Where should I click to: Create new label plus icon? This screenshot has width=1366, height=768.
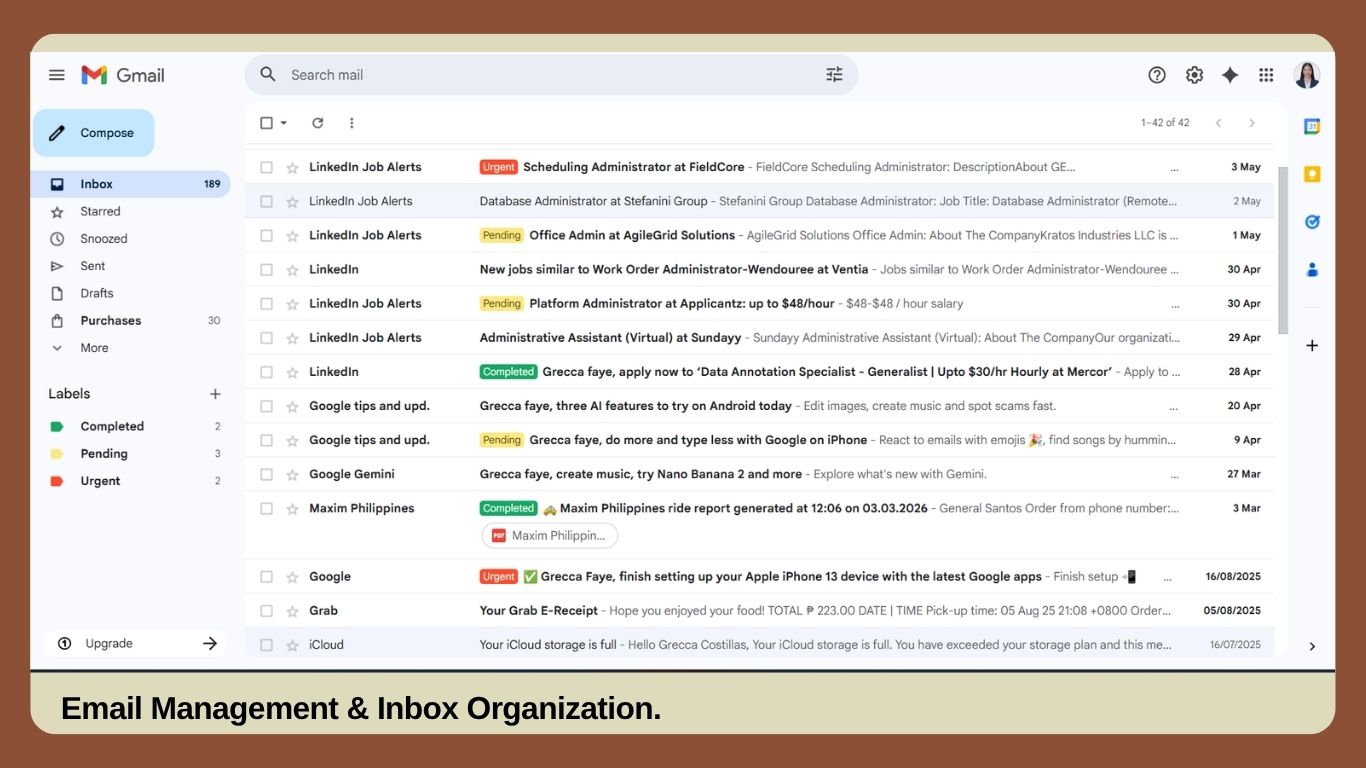(215, 394)
